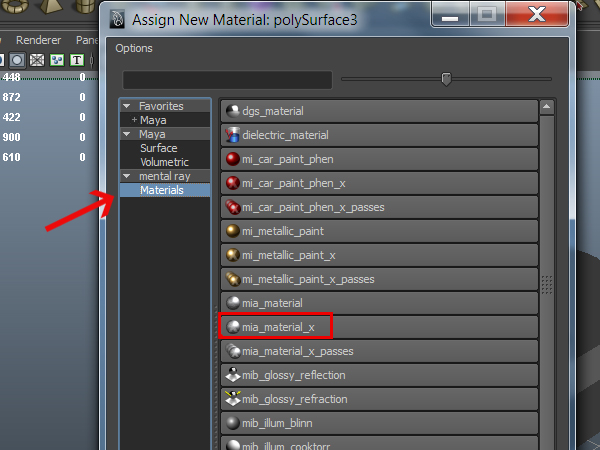Select the dgs_material sphere icon

(233, 111)
